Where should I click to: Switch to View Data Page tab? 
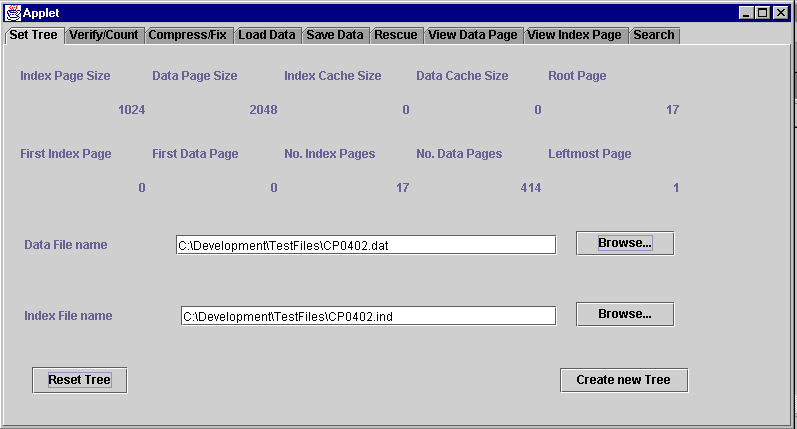tap(473, 35)
